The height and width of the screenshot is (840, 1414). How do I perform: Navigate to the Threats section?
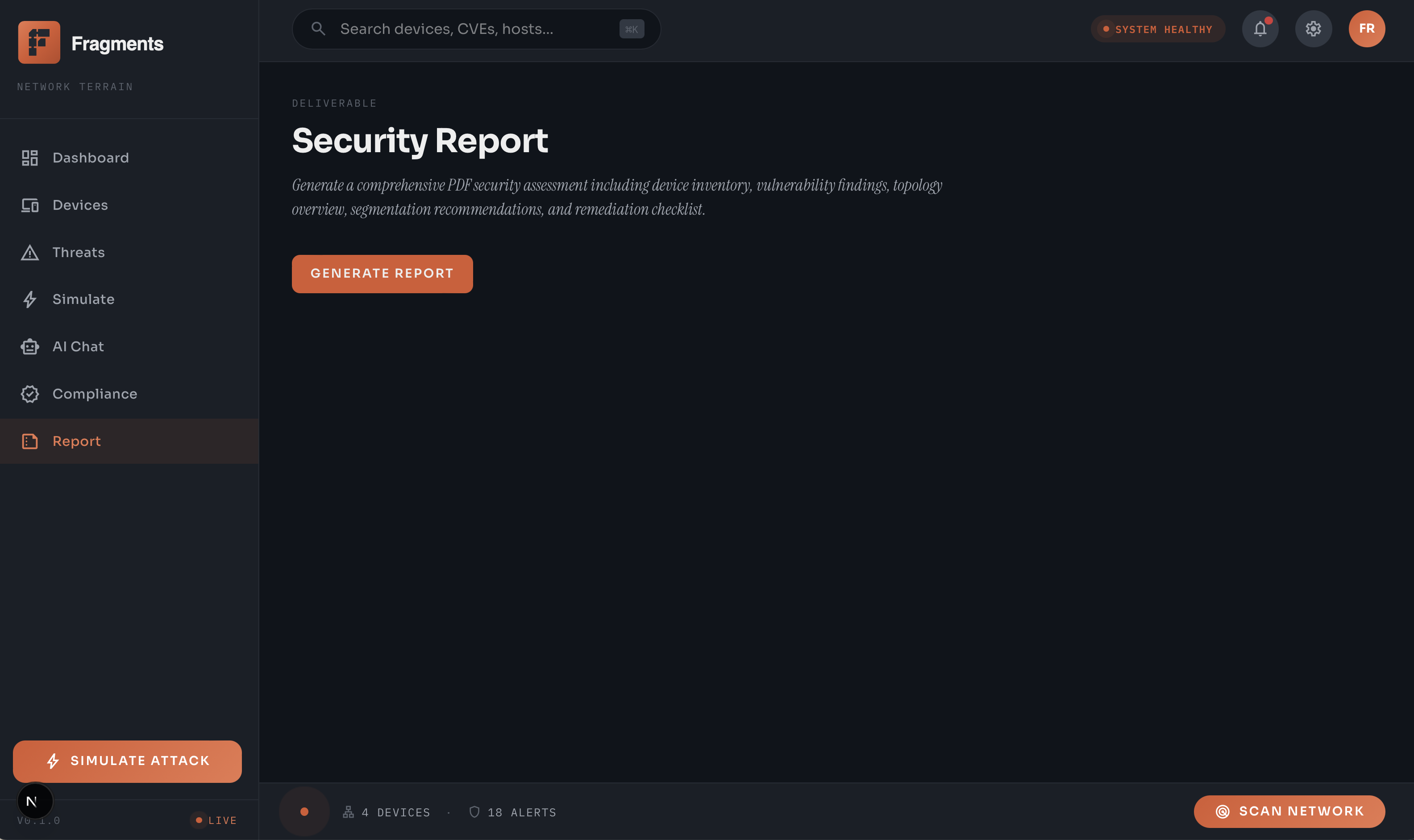point(78,253)
